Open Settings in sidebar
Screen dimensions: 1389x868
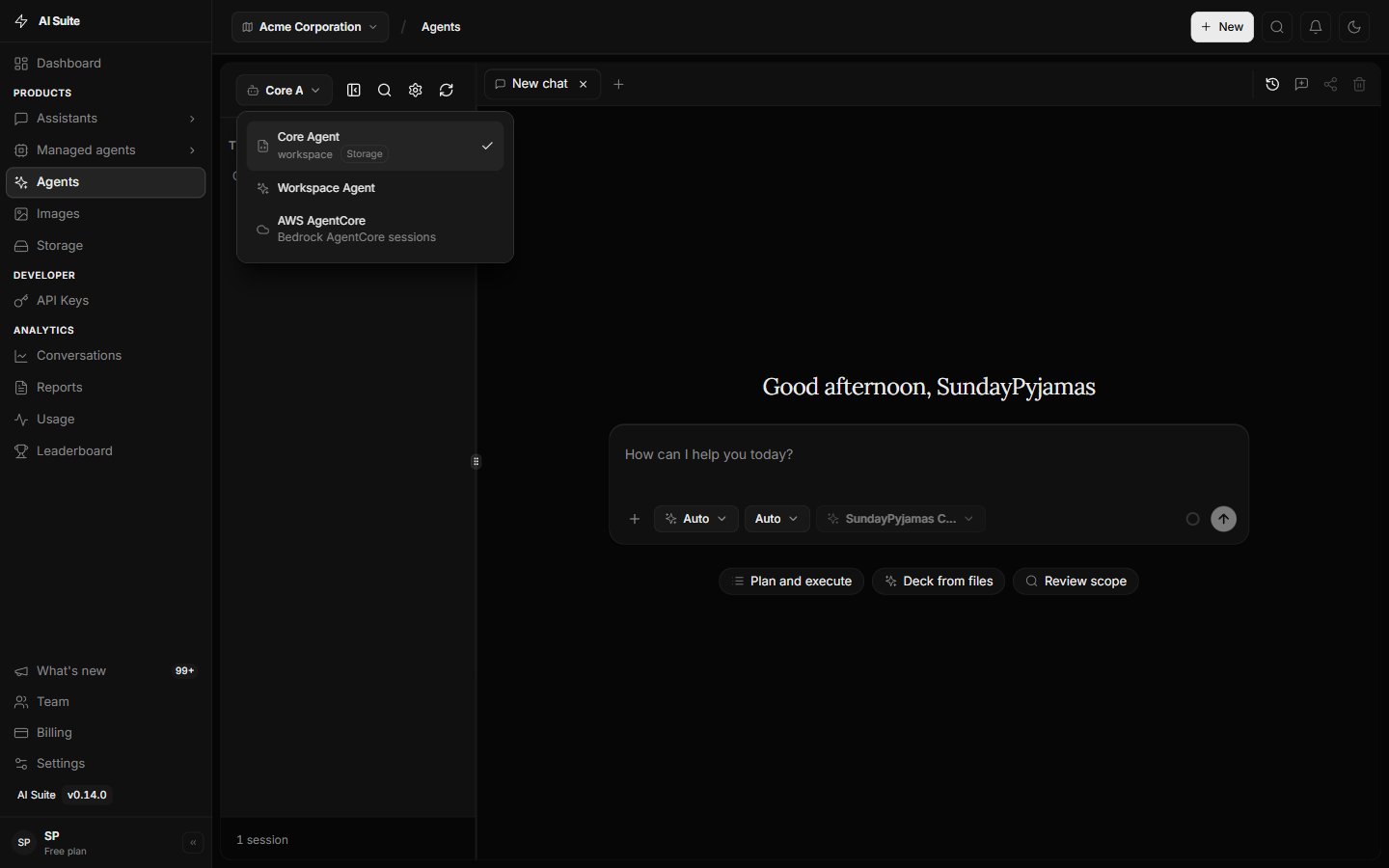click(x=106, y=764)
